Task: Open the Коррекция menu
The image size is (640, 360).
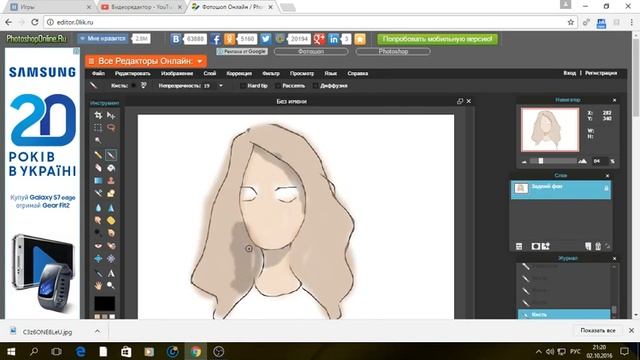Action: (x=239, y=73)
